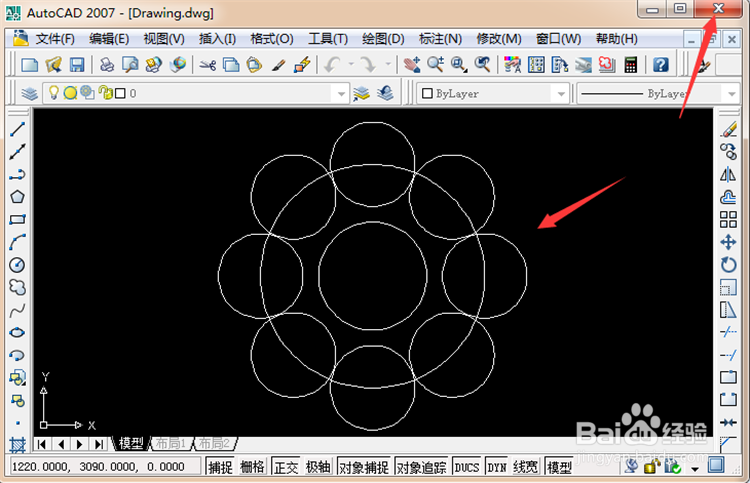Open the 编辑(E) menu
The height and width of the screenshot is (483, 750).
[x=109, y=39]
